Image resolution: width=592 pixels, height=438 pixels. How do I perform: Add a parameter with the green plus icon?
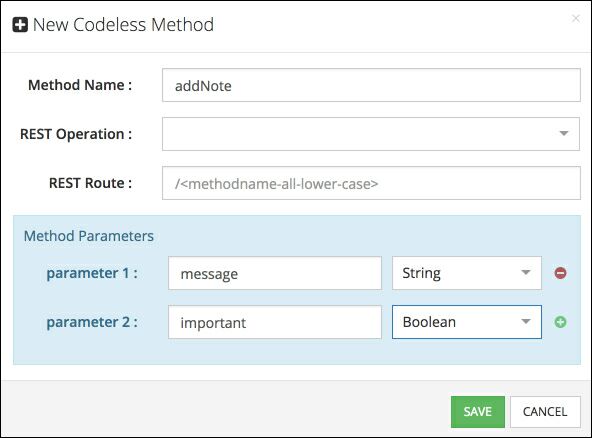coord(560,322)
